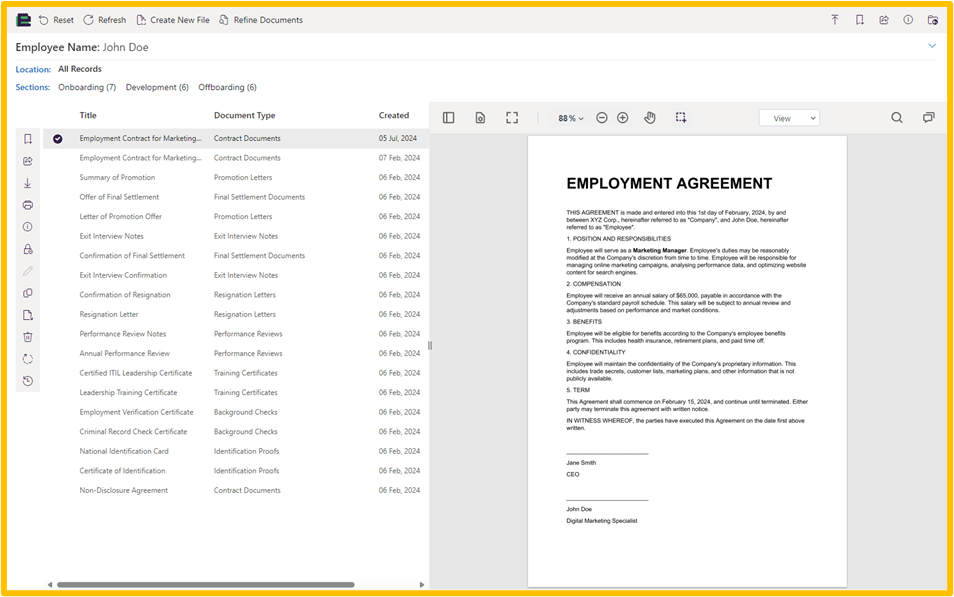Switch to the Offboarding (6) section

(227, 88)
